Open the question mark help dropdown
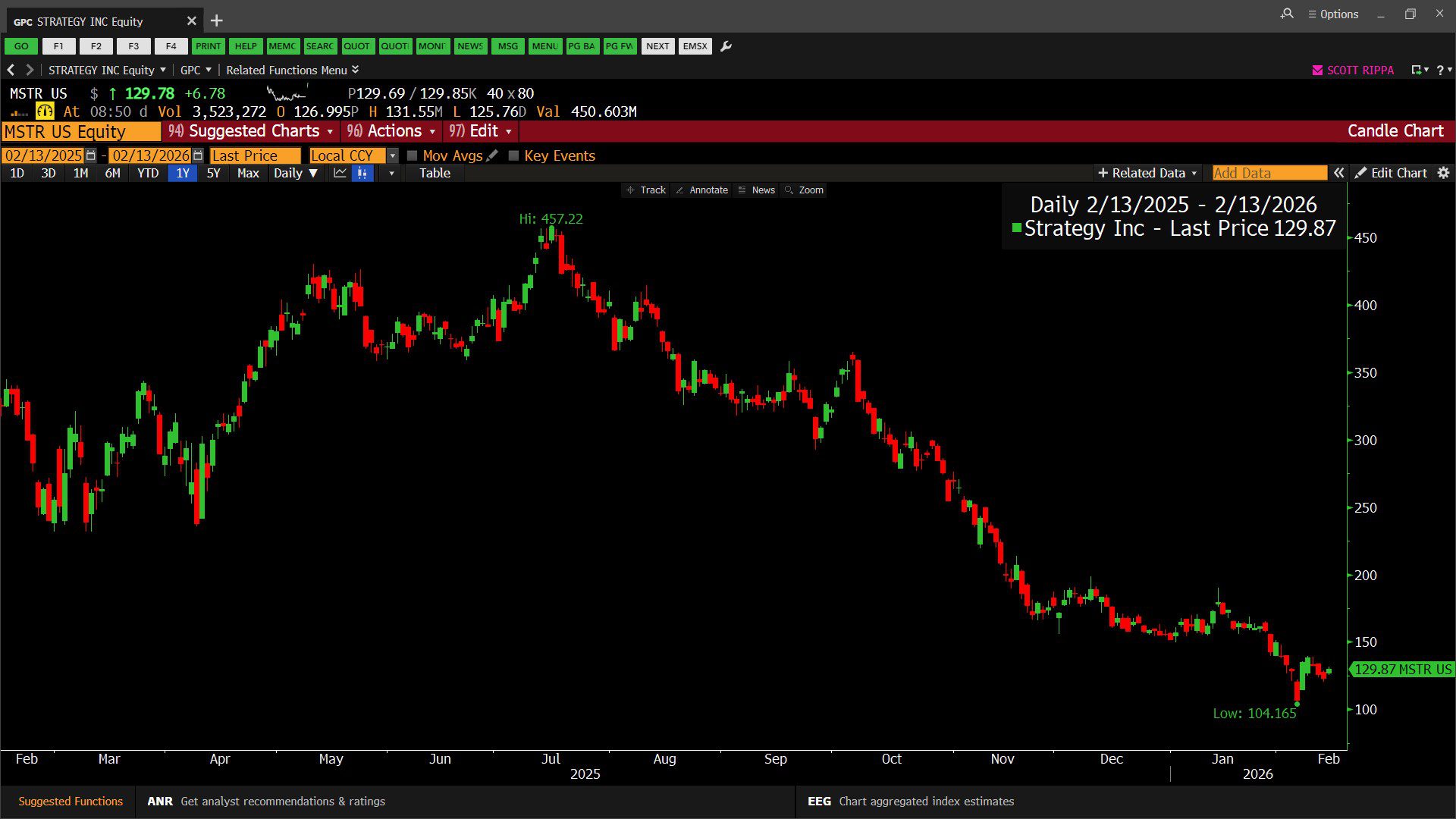The height and width of the screenshot is (819, 1456). [x=1444, y=70]
